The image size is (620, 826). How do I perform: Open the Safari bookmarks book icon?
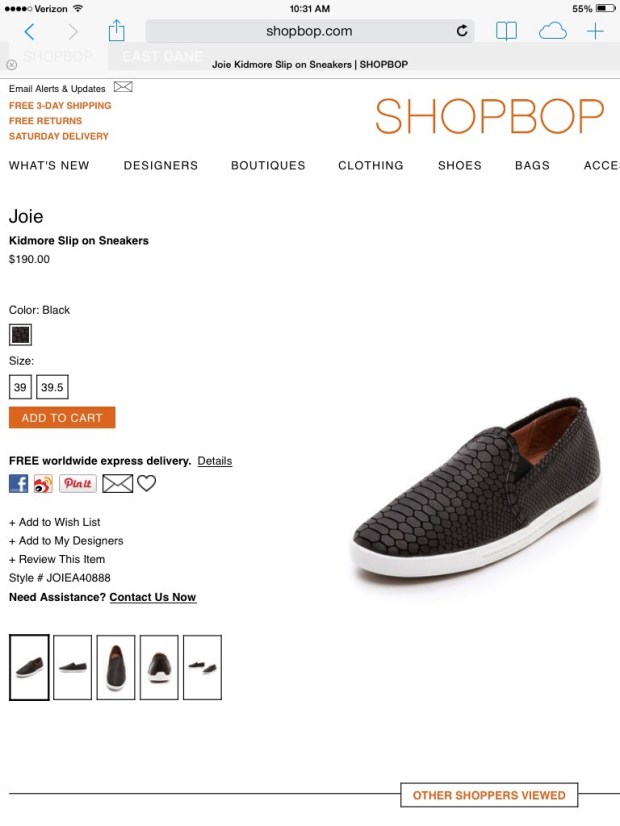(x=506, y=31)
